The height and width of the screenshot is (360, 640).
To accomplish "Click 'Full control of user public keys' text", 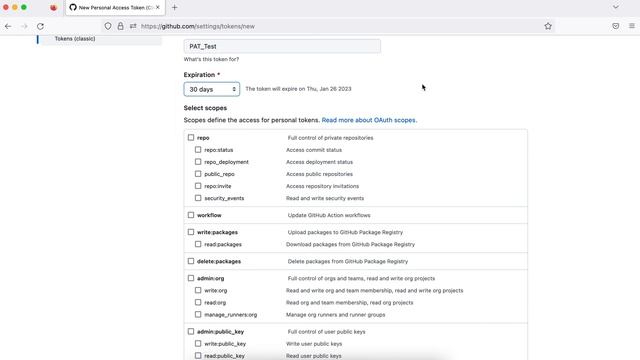I will (327, 332).
